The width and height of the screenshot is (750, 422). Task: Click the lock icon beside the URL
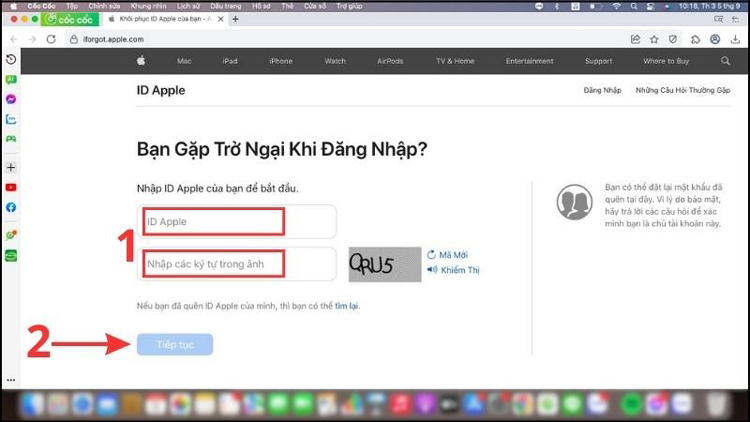(74, 39)
